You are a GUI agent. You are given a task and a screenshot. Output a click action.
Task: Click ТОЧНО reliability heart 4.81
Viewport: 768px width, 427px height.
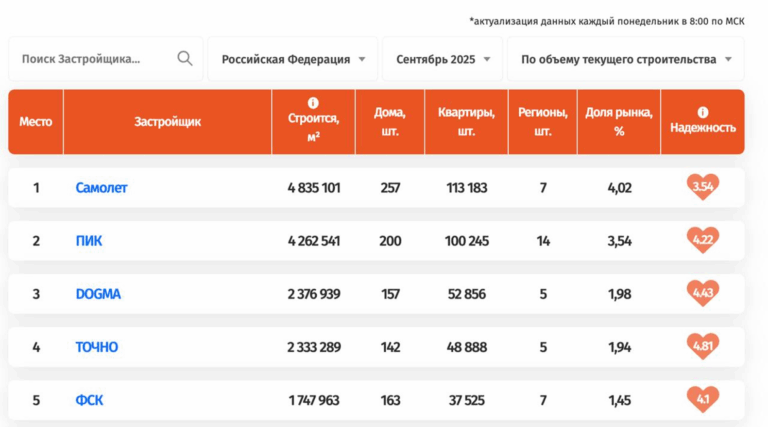[x=703, y=346]
